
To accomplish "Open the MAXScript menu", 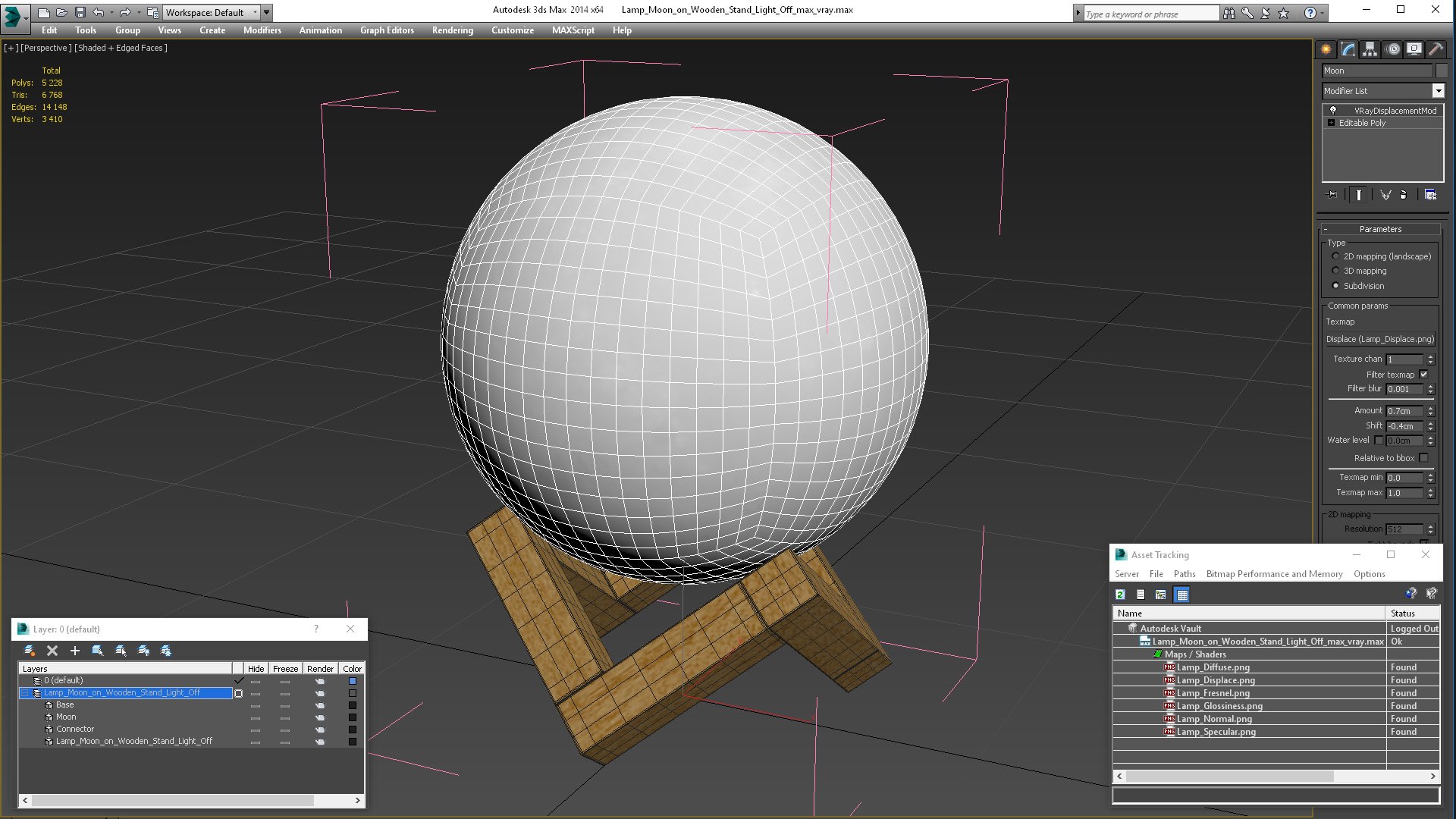I will [x=573, y=30].
